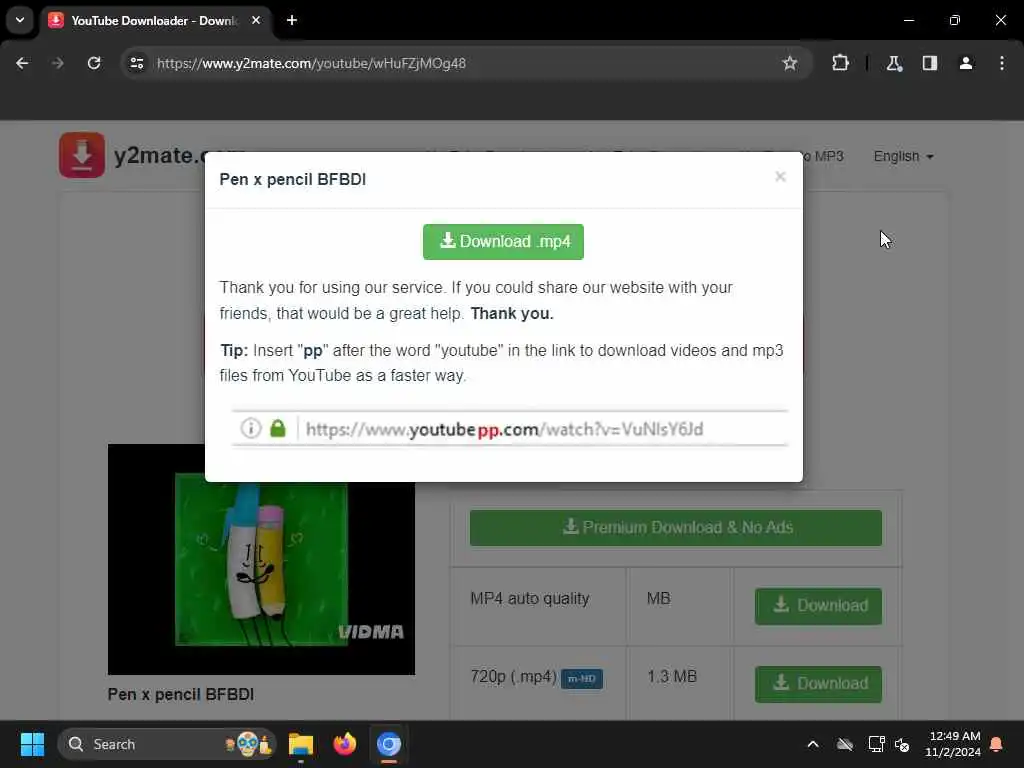
Task: Click the muted volume tray icon
Action: 903,744
